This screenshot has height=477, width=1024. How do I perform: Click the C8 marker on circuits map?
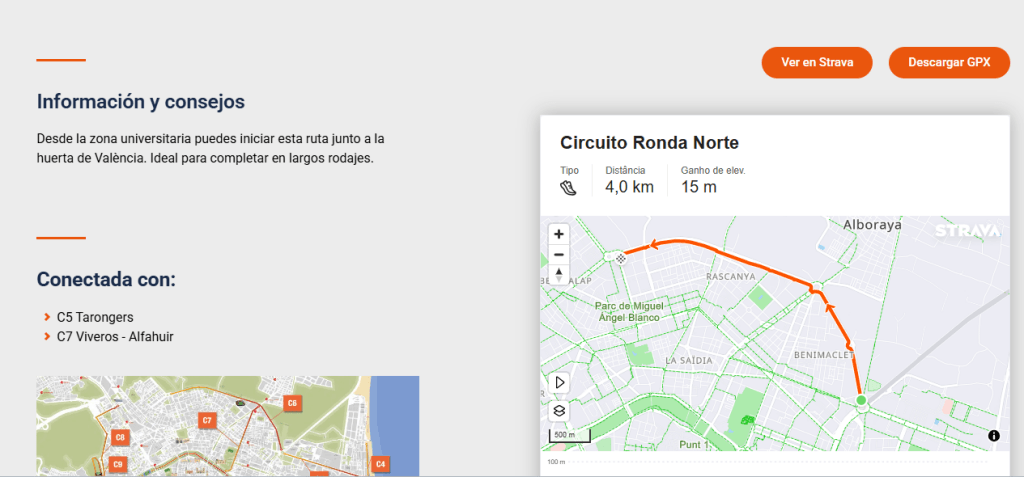coord(119,437)
